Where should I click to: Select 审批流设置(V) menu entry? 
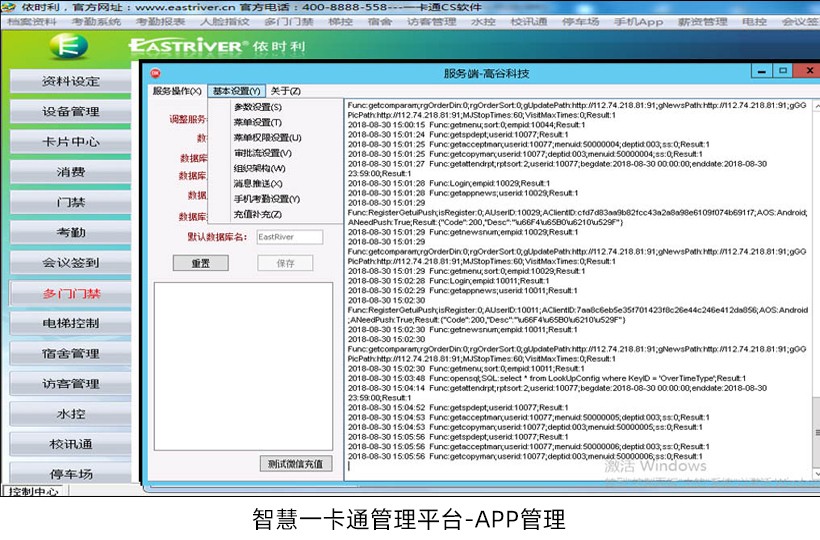(x=262, y=153)
